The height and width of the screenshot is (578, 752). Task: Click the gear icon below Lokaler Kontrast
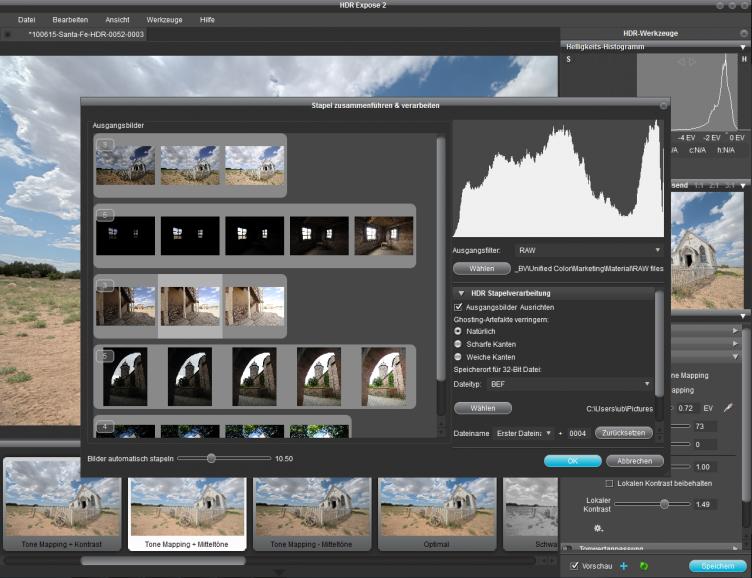(598, 527)
